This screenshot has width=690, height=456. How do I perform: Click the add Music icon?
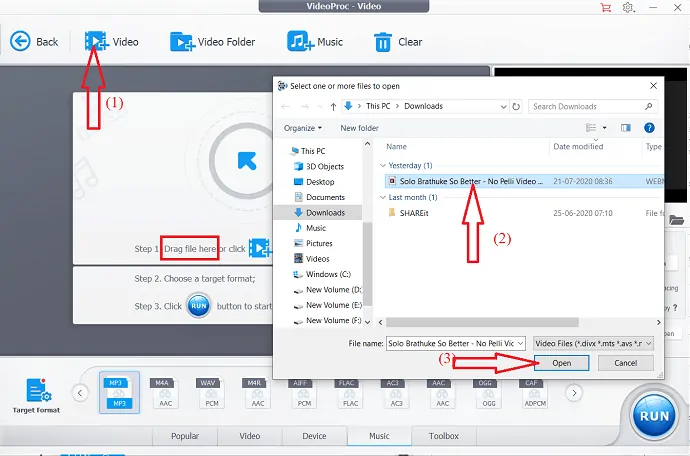[x=299, y=42]
